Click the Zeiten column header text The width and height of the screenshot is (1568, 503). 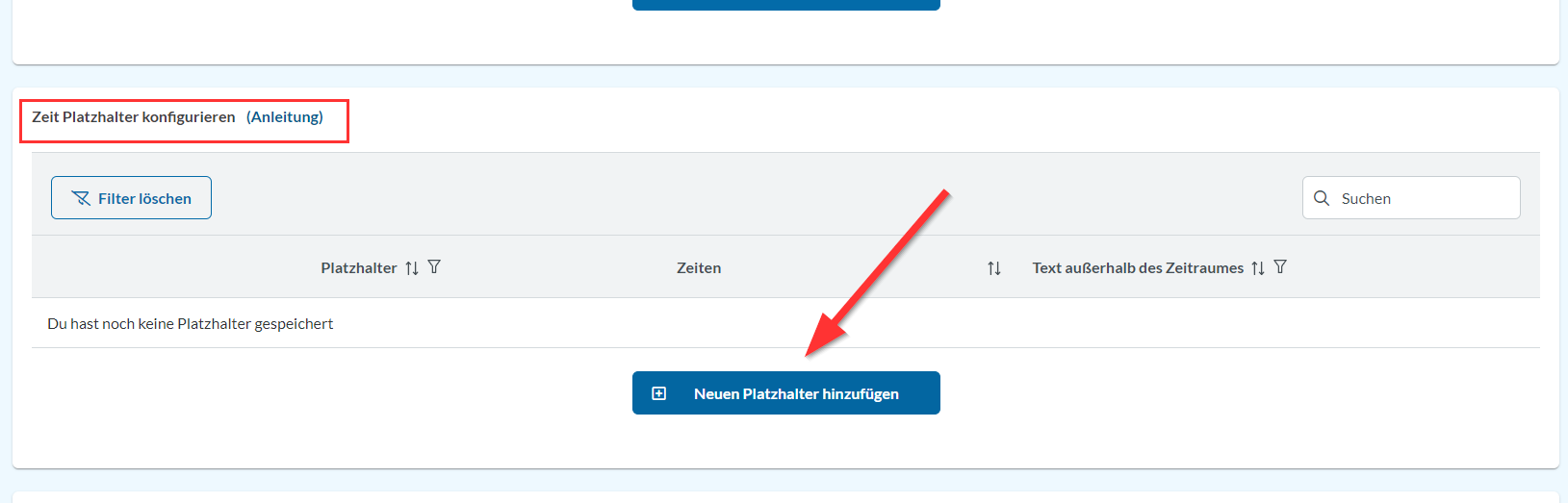pyautogui.click(x=699, y=268)
